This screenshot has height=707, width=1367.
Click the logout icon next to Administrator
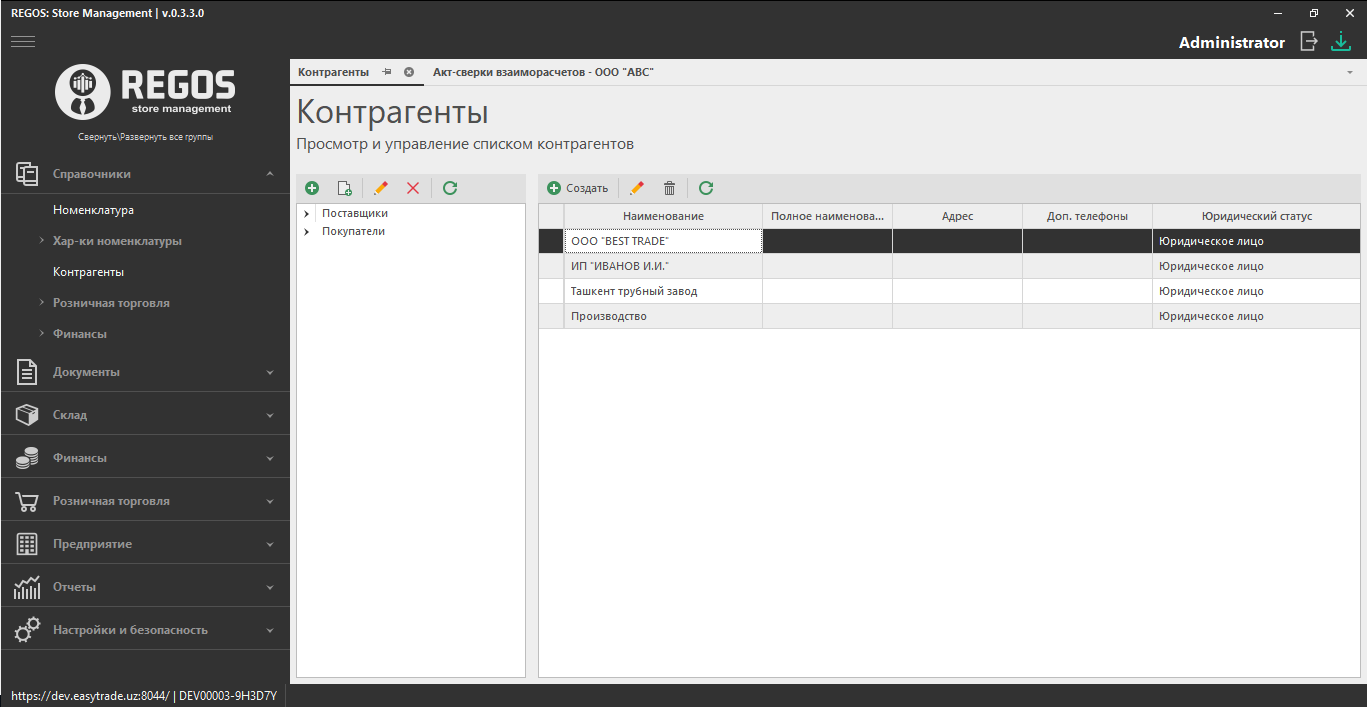[x=1308, y=41]
